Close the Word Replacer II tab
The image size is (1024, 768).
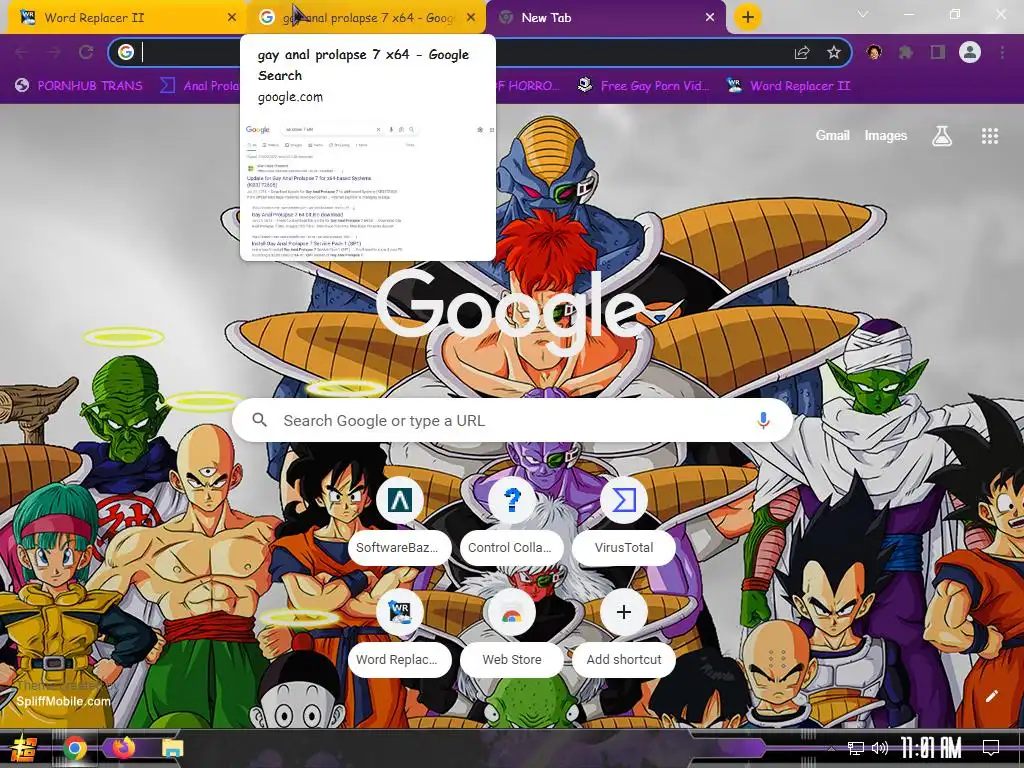(x=232, y=18)
